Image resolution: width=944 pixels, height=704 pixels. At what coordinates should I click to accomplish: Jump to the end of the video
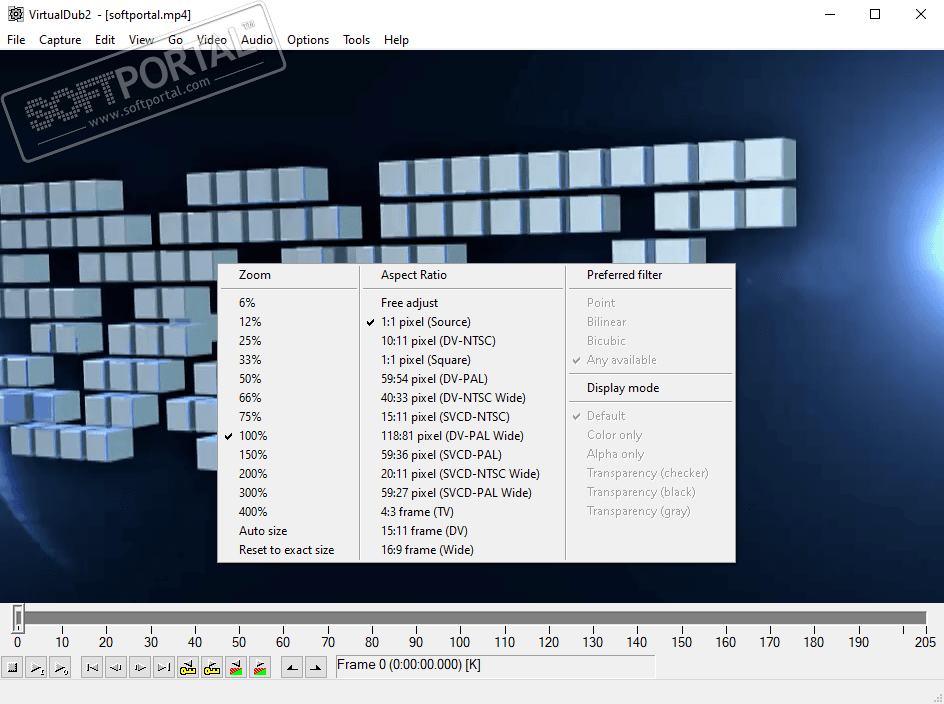tap(164, 667)
